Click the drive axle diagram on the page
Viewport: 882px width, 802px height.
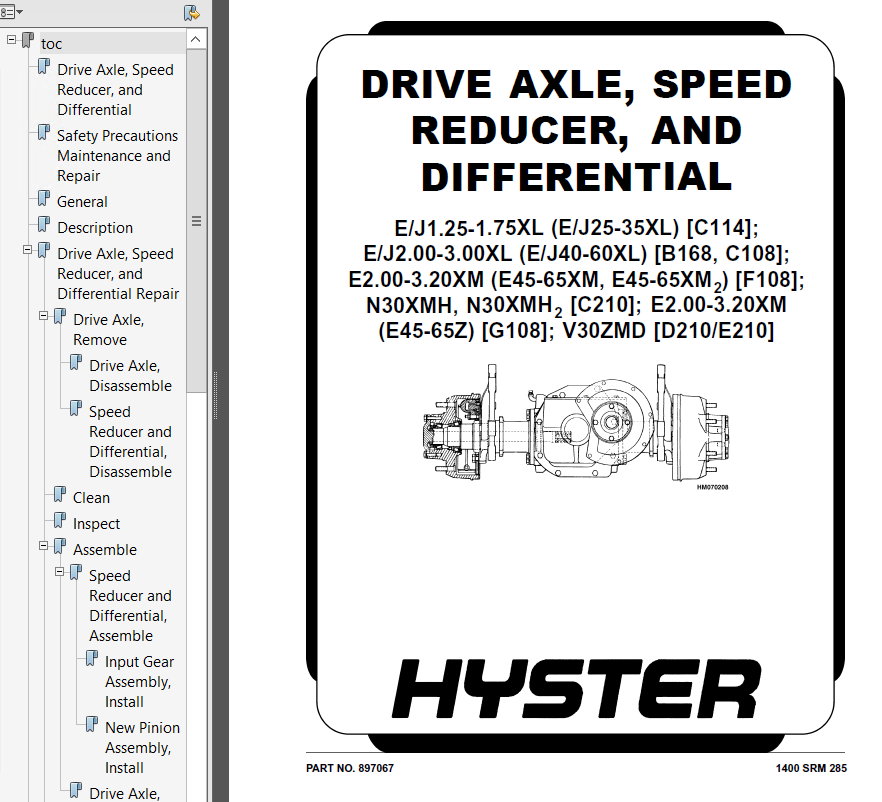(575, 423)
